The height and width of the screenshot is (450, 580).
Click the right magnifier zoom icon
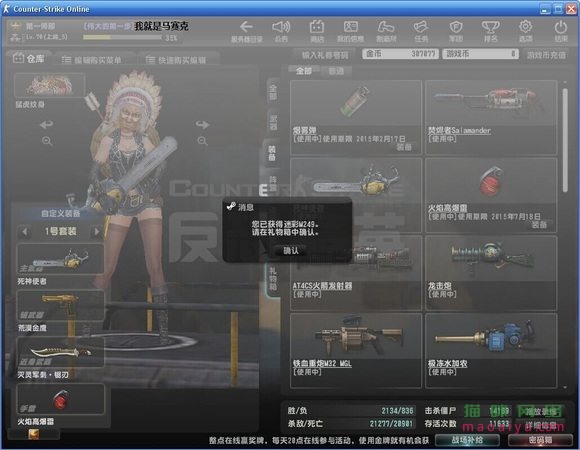point(202,141)
